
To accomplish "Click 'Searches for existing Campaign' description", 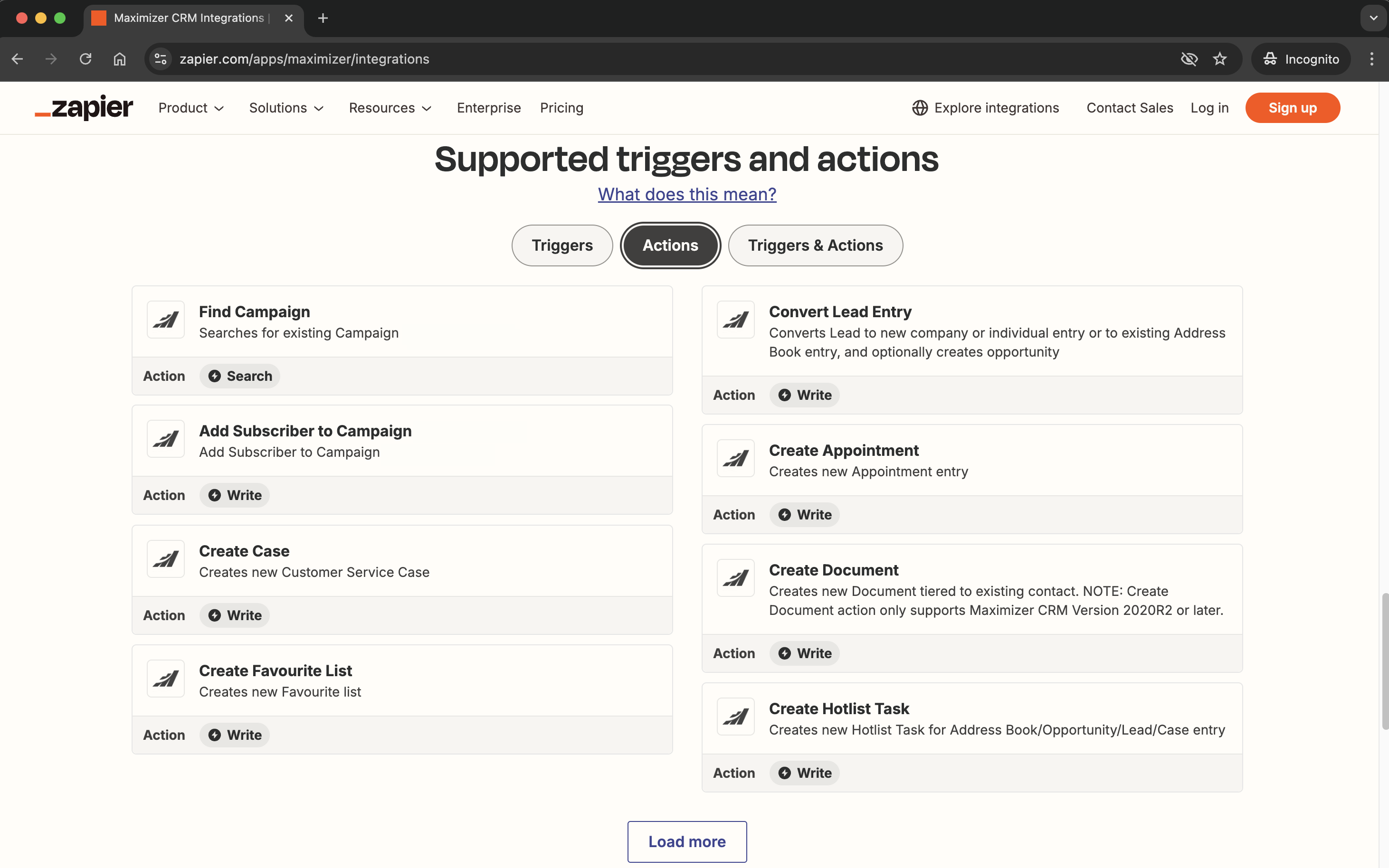I will pyautogui.click(x=299, y=333).
